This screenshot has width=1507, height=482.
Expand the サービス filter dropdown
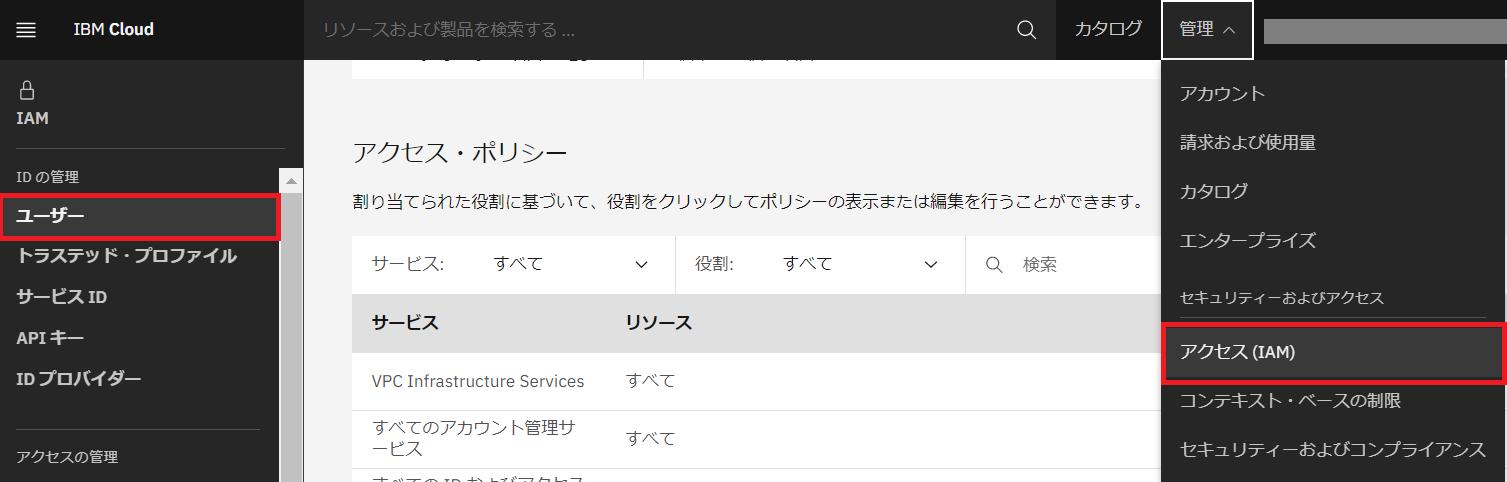click(x=641, y=265)
